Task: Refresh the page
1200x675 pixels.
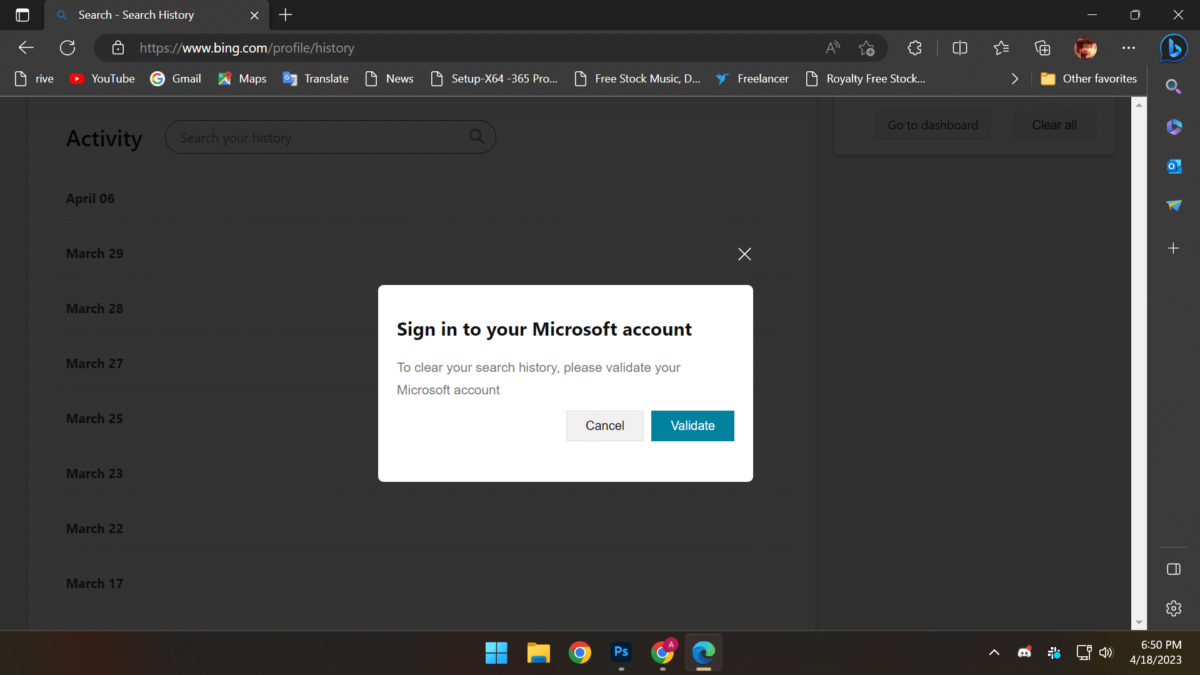Action: click(x=67, y=47)
